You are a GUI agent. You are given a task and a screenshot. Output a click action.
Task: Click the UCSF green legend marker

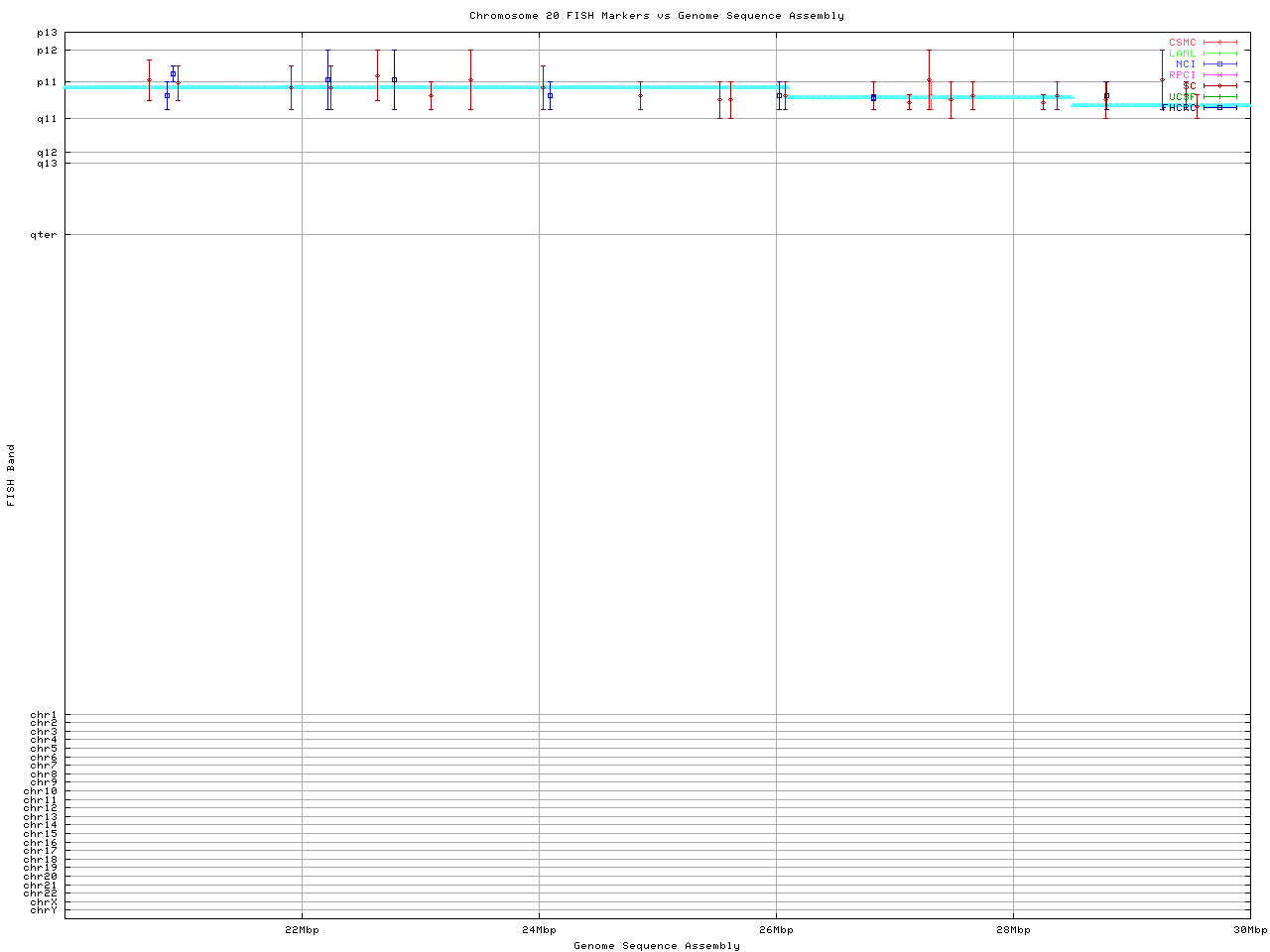click(x=1219, y=97)
